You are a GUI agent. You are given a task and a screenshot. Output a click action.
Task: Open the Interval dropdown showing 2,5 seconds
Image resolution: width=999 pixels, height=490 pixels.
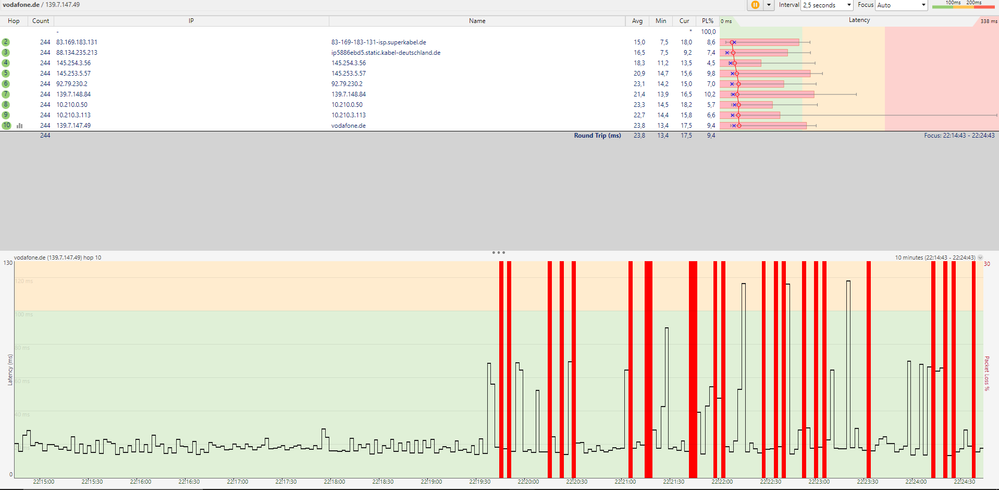[827, 4]
